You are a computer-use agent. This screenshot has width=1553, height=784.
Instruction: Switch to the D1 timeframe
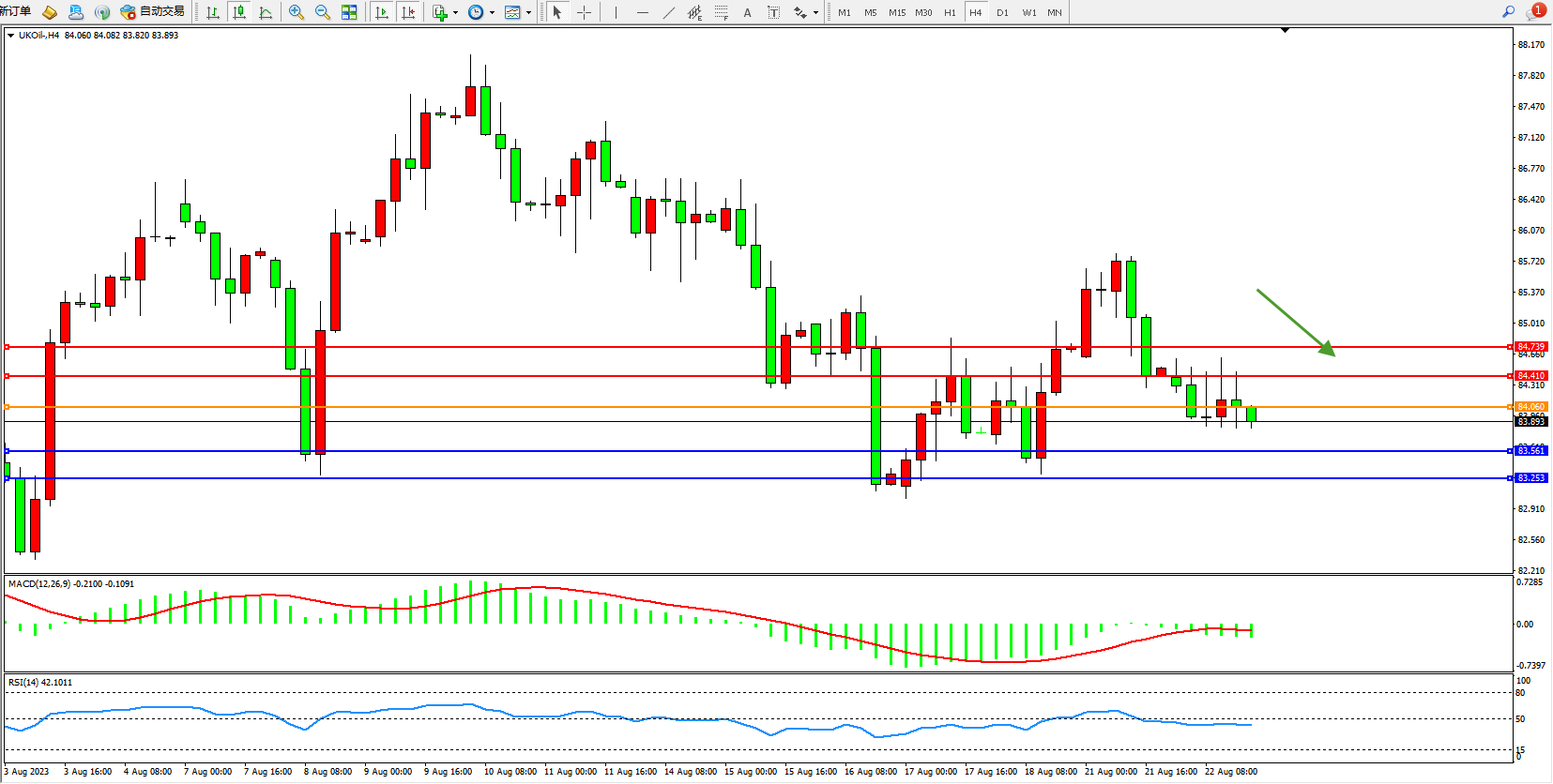tap(1002, 12)
